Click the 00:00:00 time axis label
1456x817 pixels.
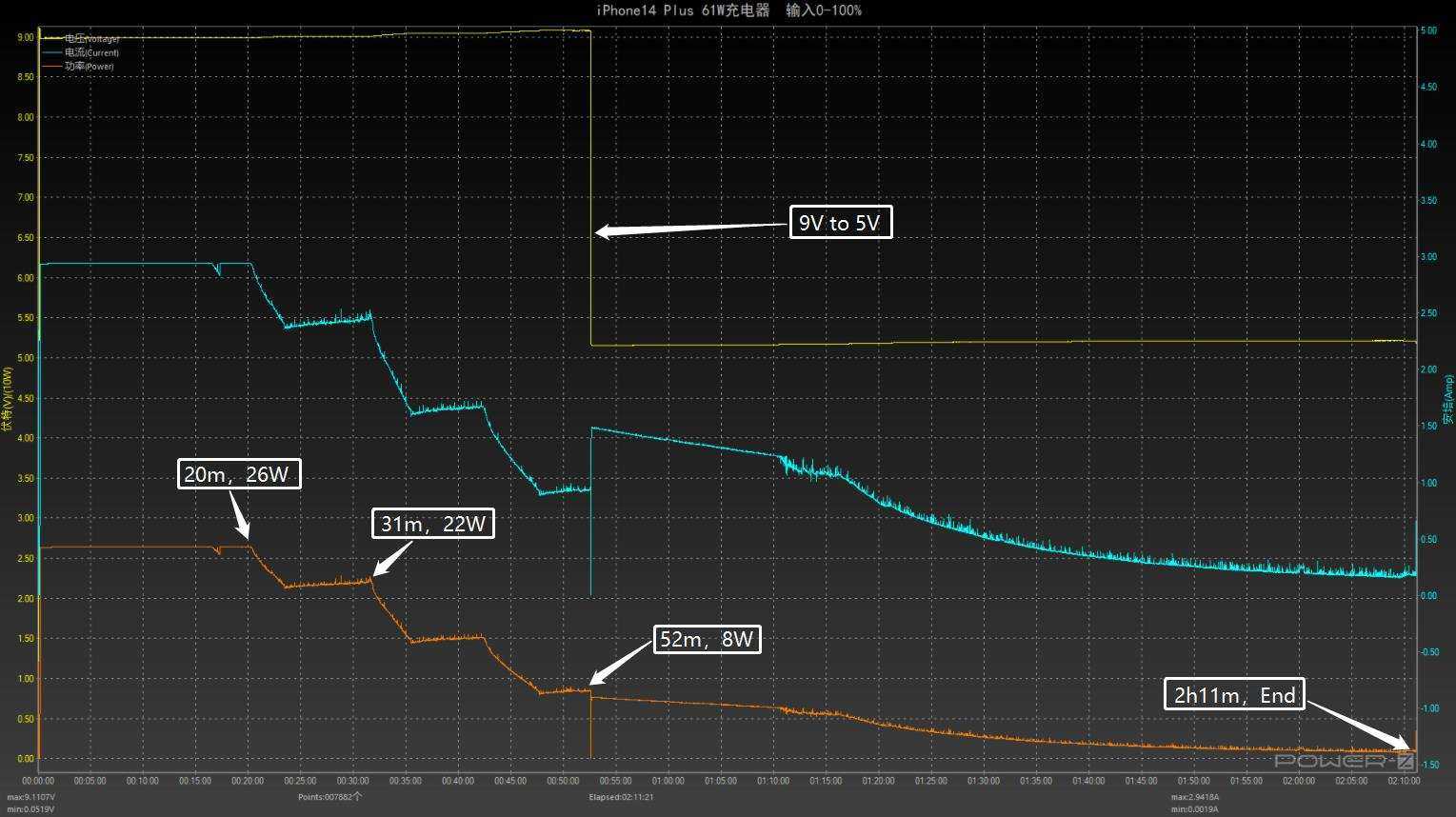tap(38, 781)
